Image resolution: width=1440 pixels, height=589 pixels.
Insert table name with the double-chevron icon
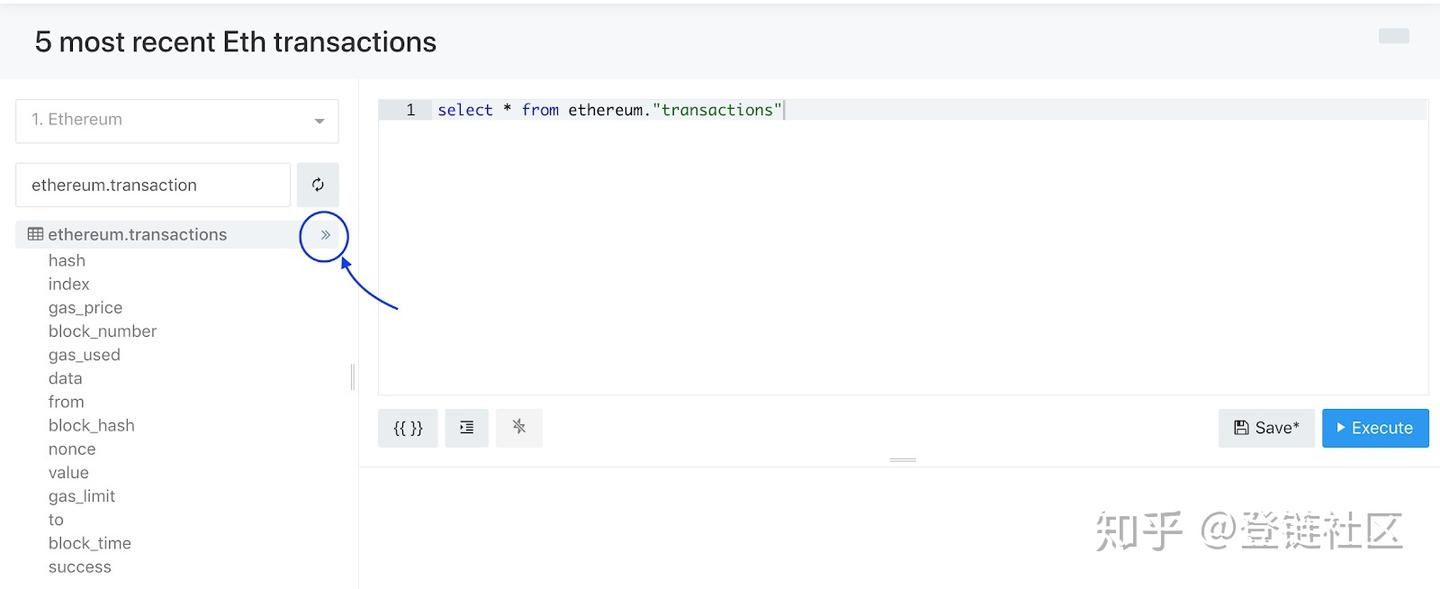pyautogui.click(x=325, y=235)
